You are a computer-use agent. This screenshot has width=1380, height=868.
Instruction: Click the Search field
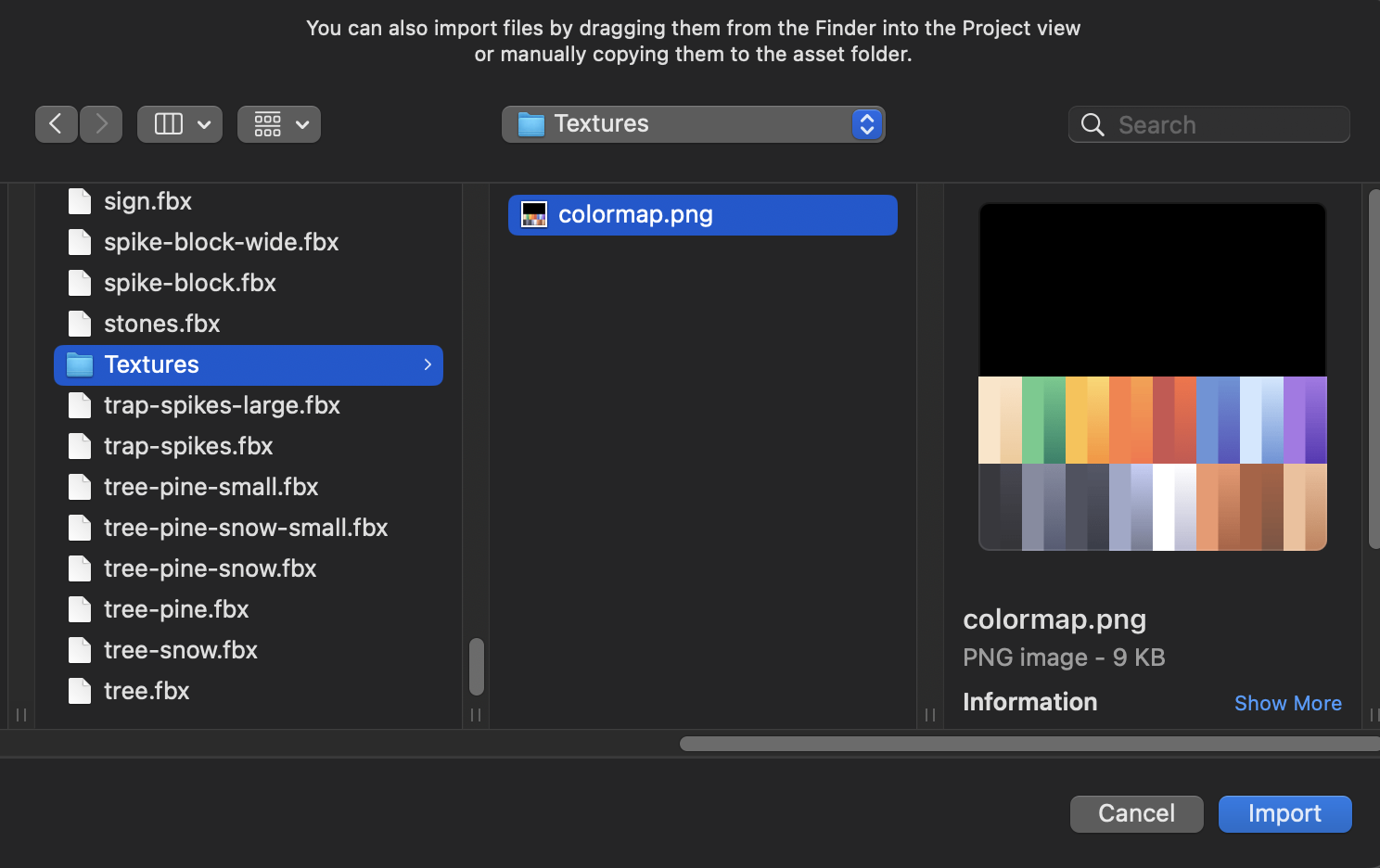tap(1226, 124)
